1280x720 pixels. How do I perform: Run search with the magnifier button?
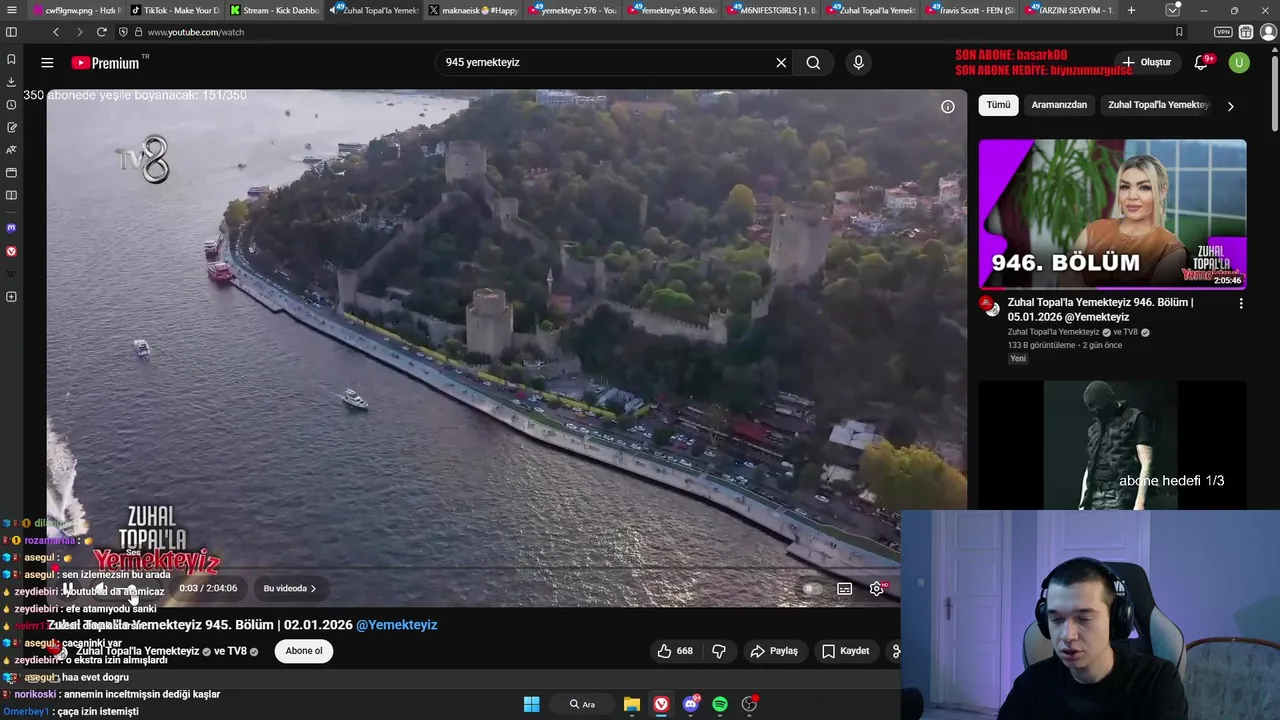click(x=813, y=63)
